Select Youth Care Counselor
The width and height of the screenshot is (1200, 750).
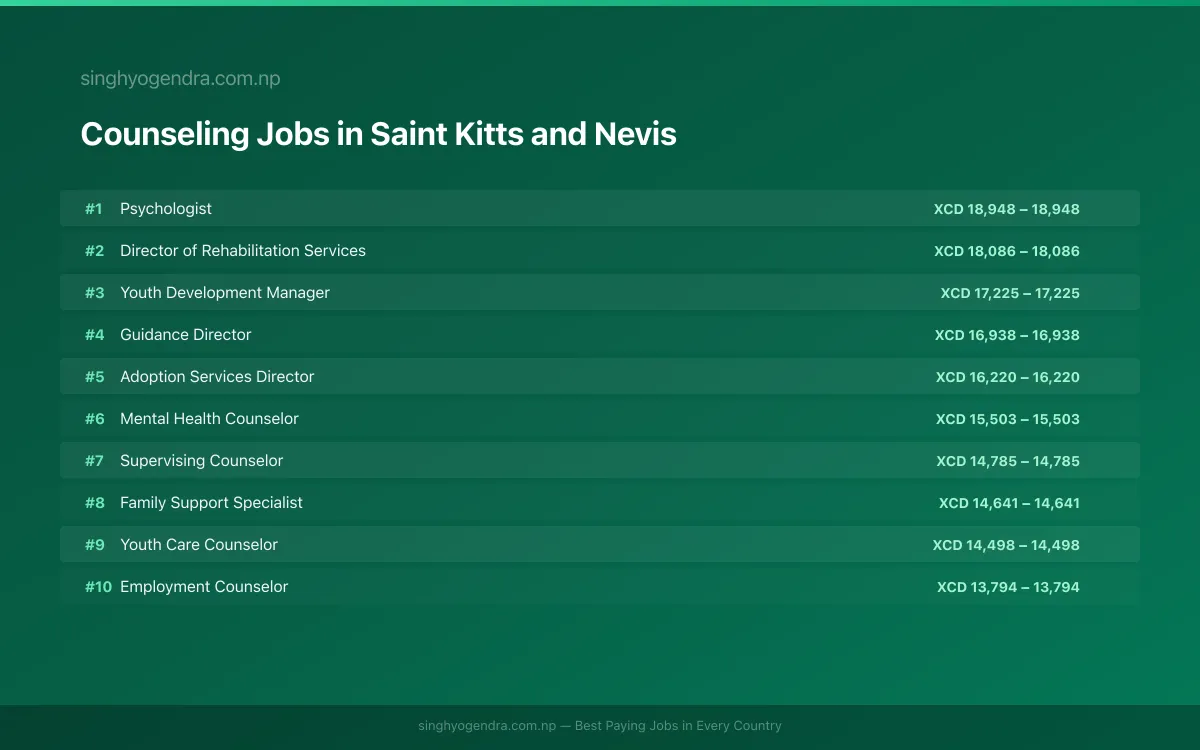(x=199, y=545)
